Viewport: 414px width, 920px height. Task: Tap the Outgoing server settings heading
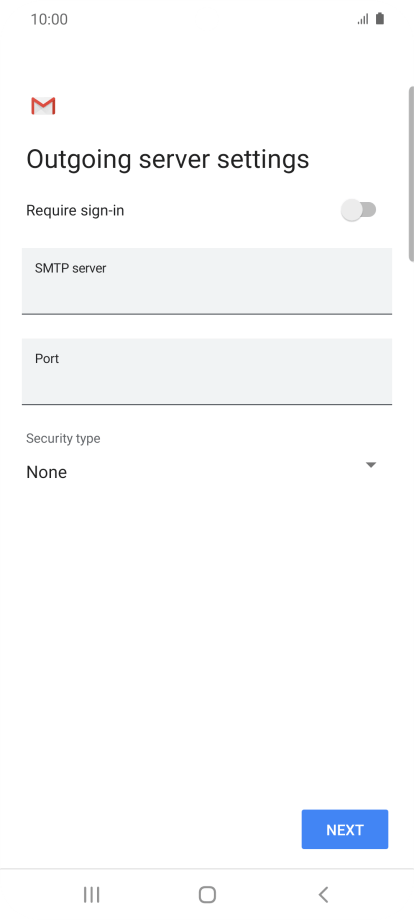click(x=168, y=160)
